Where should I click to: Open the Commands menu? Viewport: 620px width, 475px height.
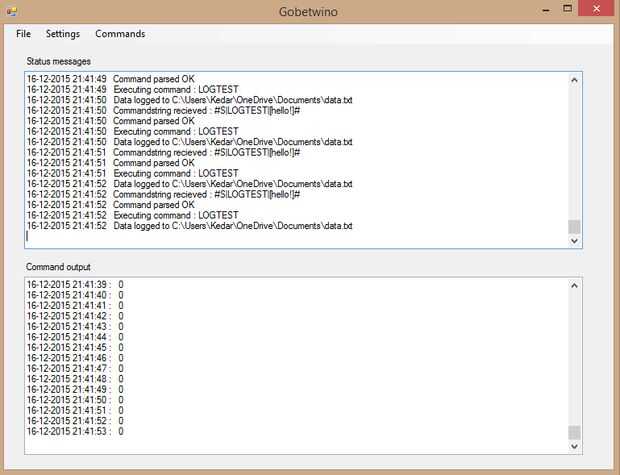coord(120,34)
